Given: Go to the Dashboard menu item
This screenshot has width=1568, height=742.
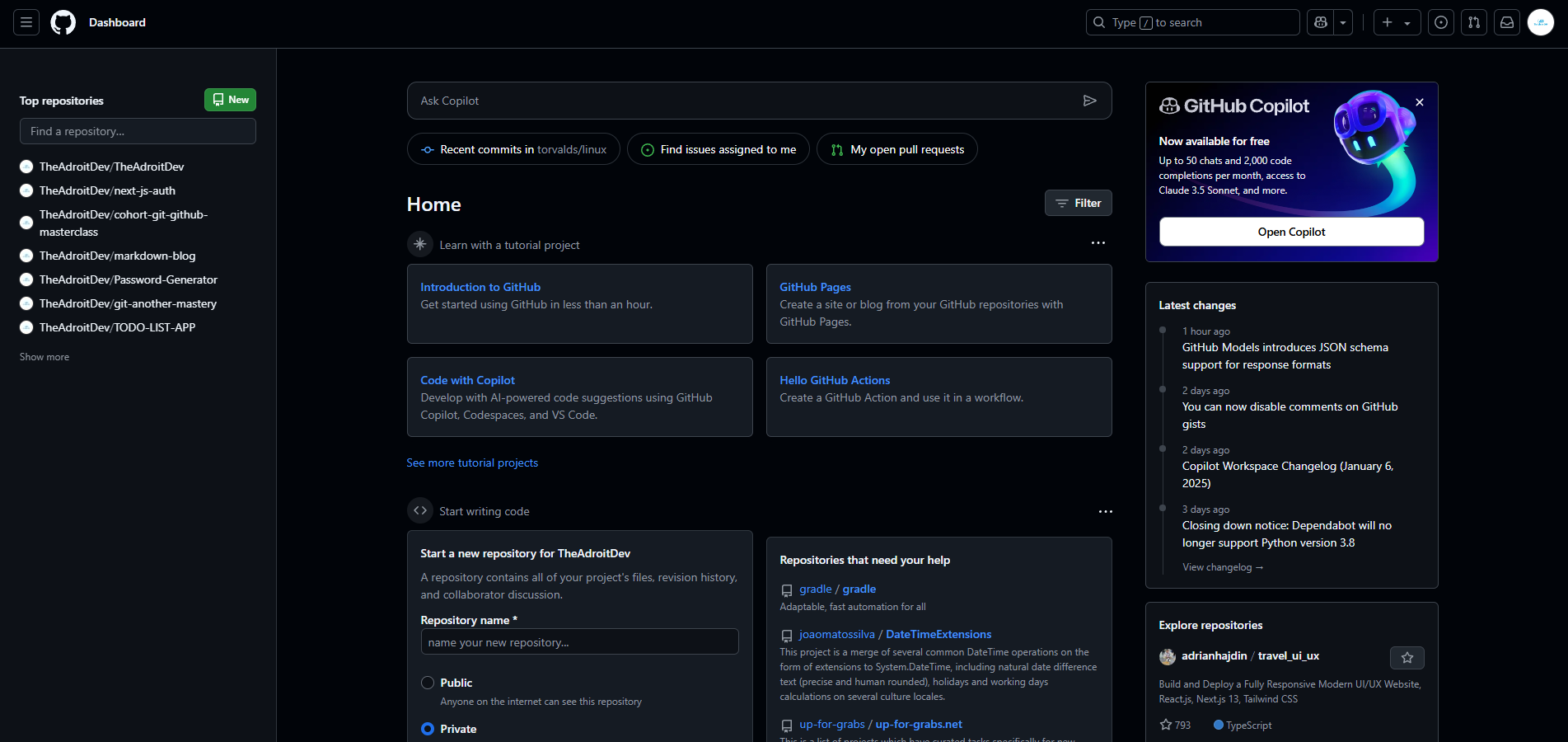Looking at the screenshot, I should tap(117, 22).
